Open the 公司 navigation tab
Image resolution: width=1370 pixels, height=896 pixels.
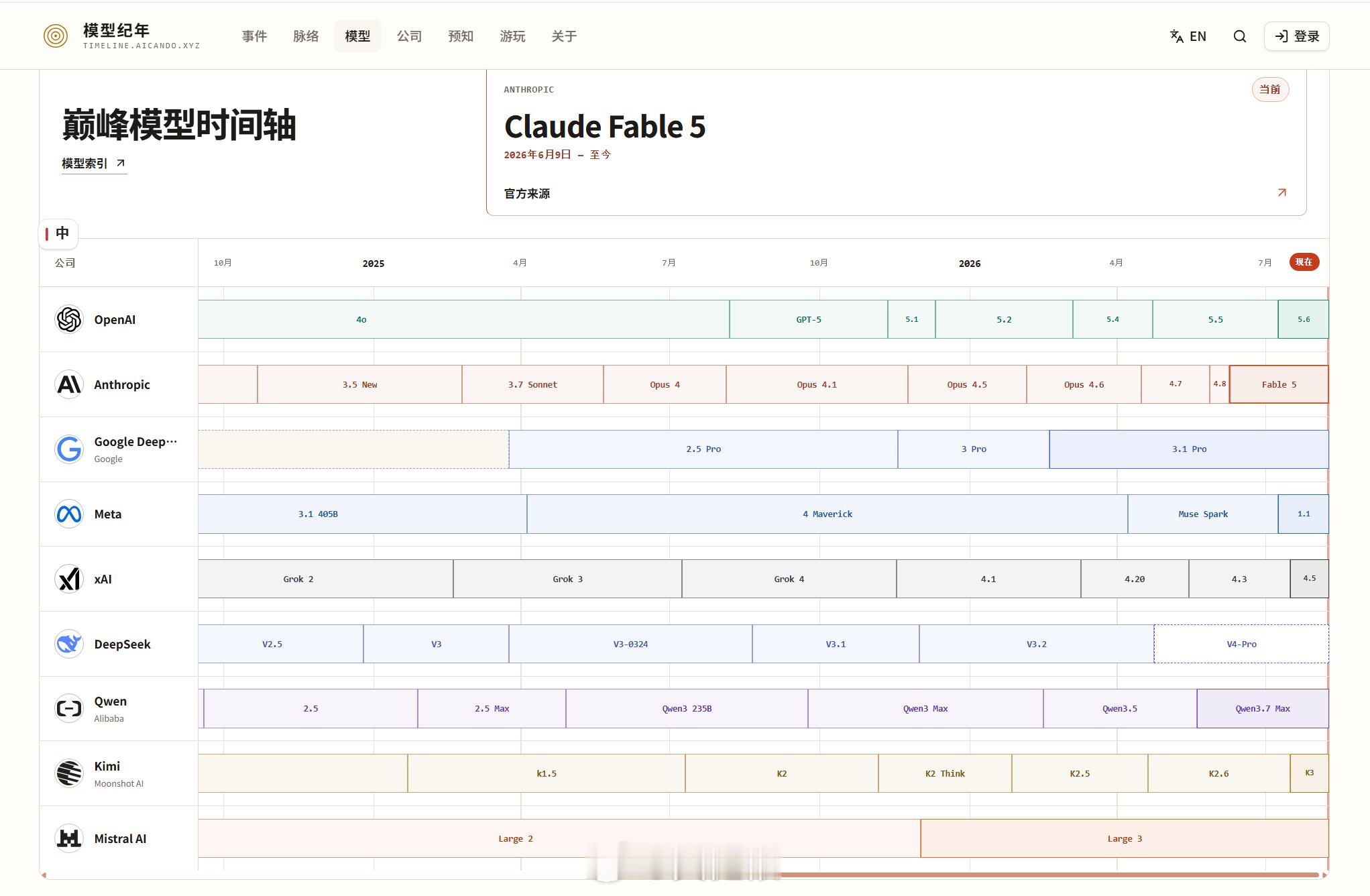[x=409, y=36]
